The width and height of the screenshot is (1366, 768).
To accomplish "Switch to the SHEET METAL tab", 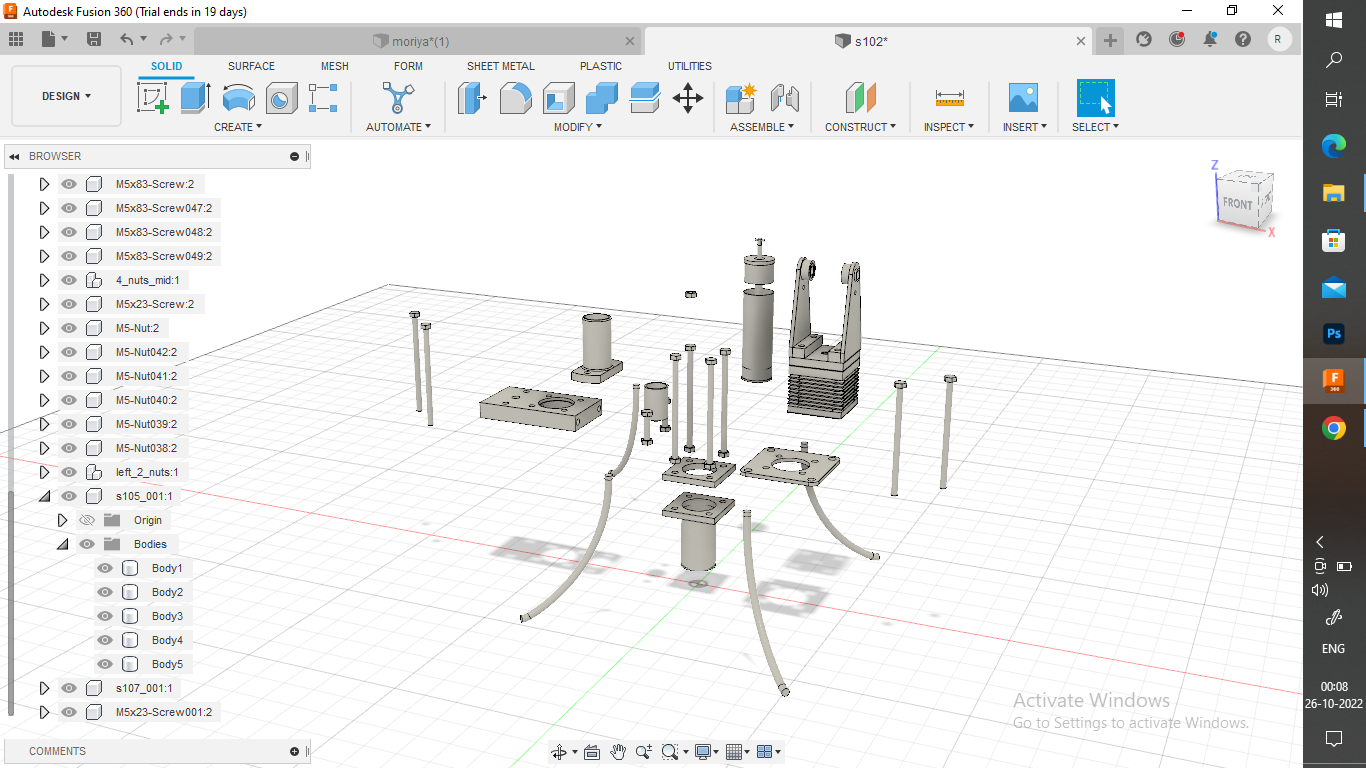I will pyautogui.click(x=500, y=66).
